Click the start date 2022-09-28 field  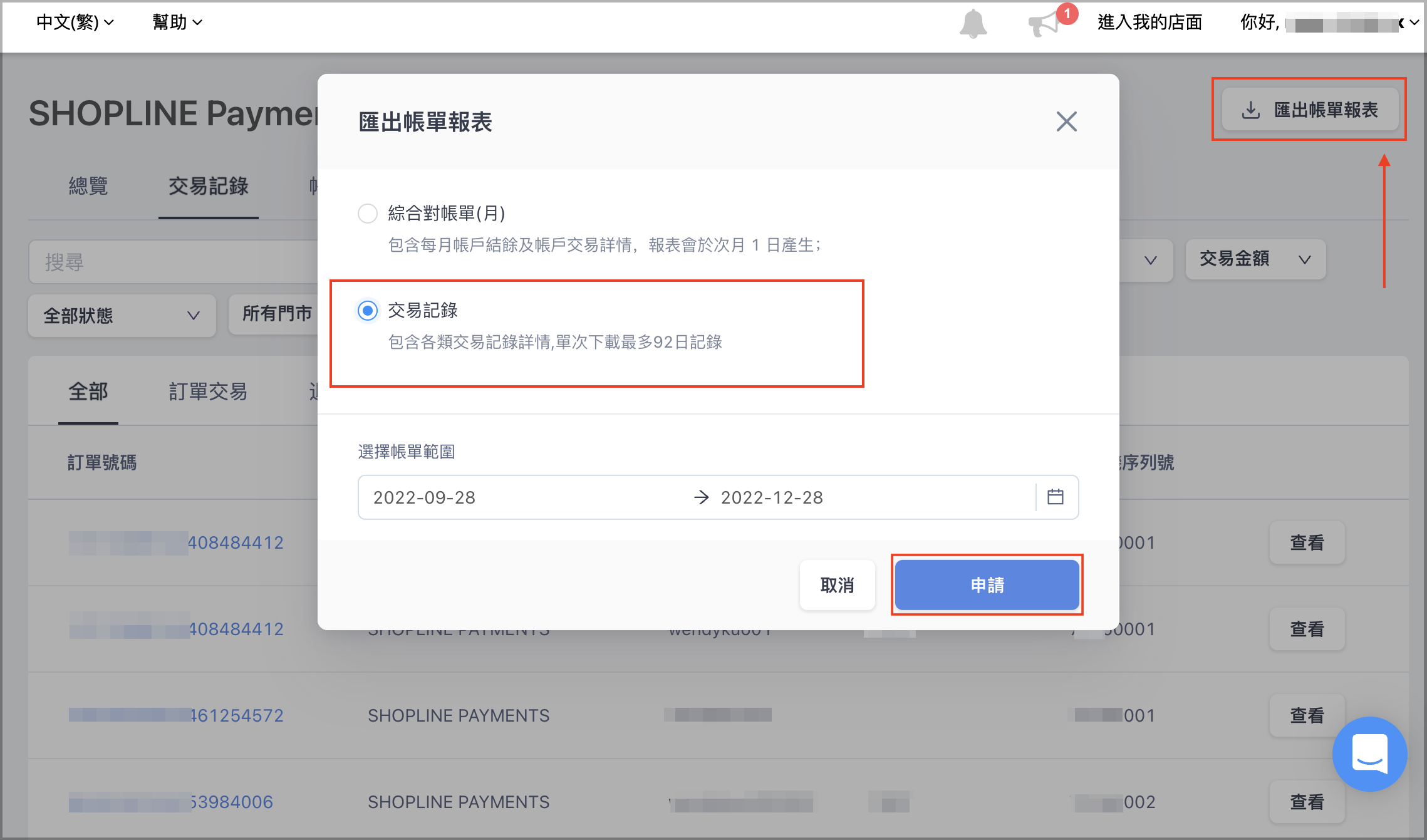coord(425,497)
